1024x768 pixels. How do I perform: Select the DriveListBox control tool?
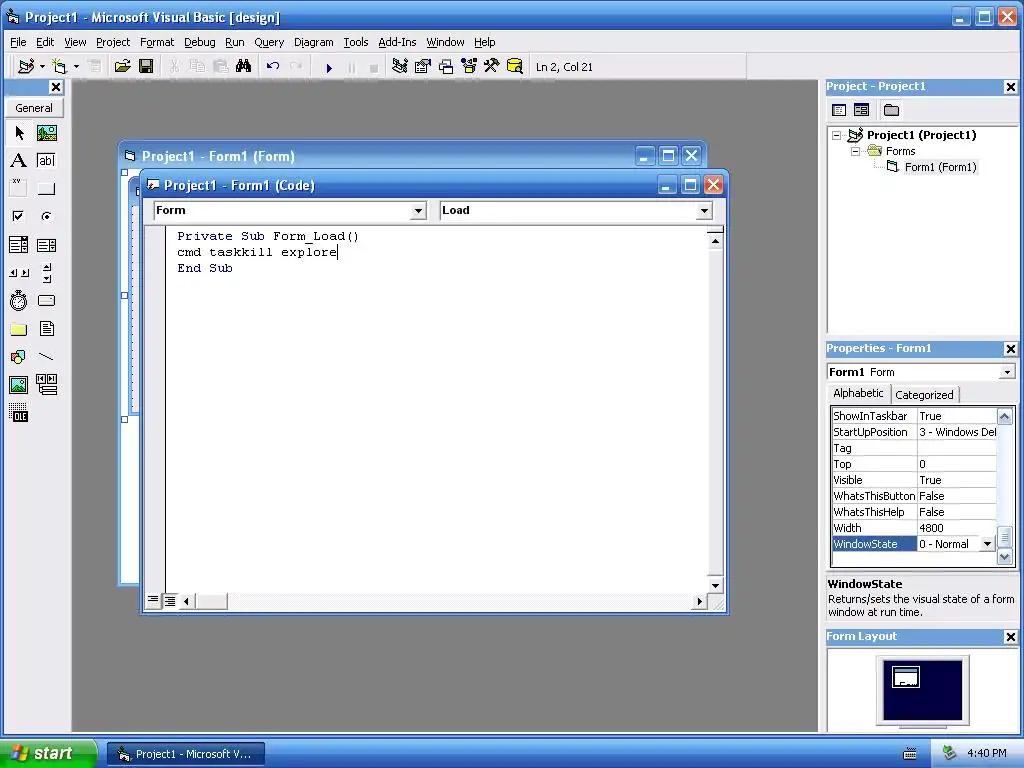pos(46,300)
